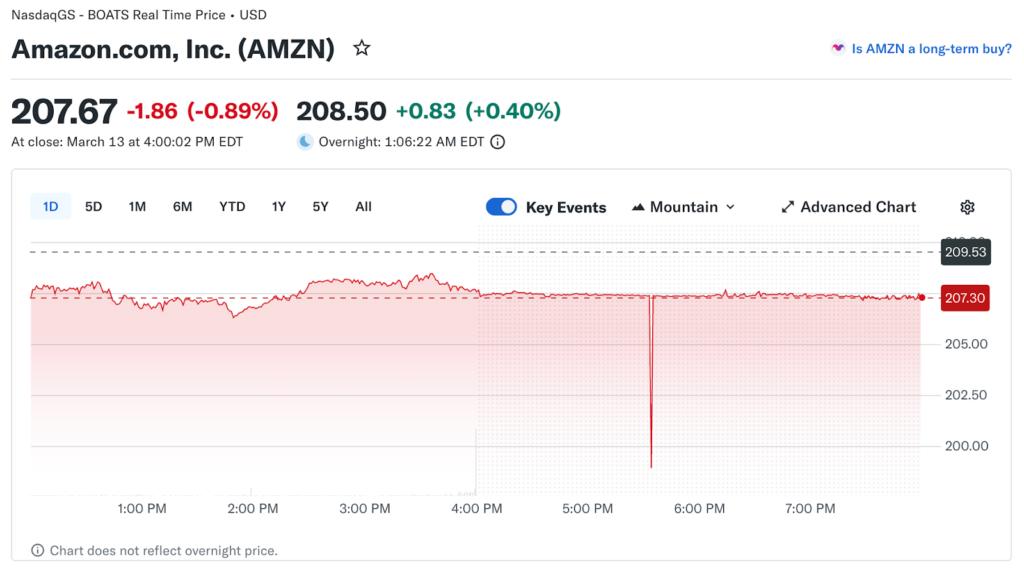Toggle the Key Events switch off
1024x574 pixels.
(x=501, y=207)
